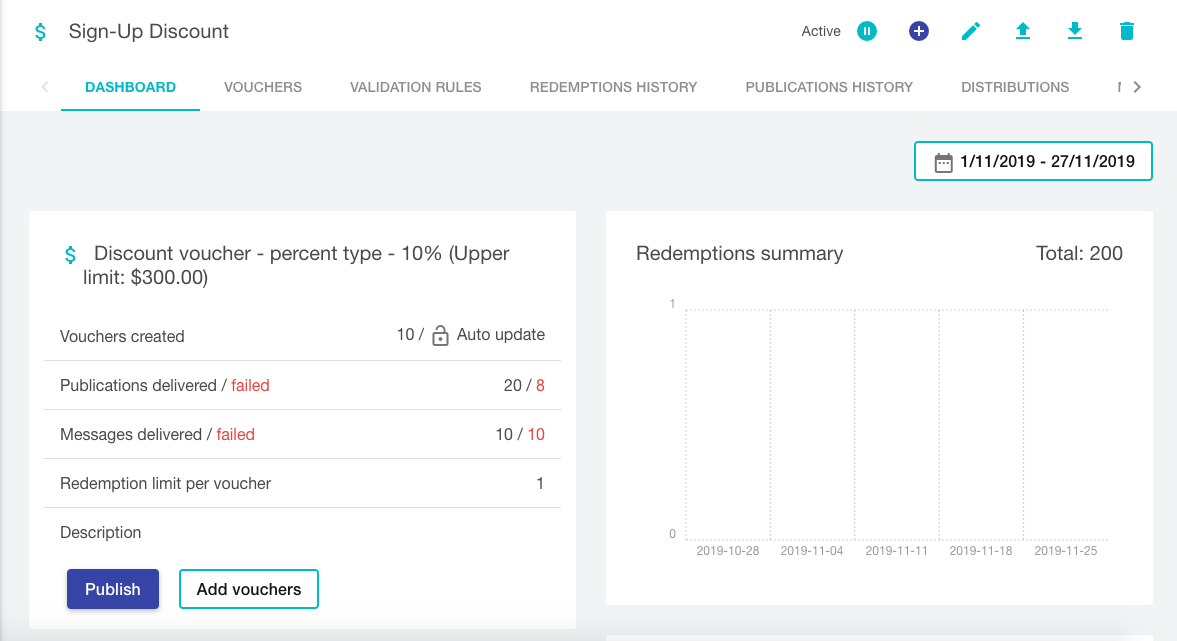Edit campaign with the pencil icon

pyautogui.click(x=971, y=31)
